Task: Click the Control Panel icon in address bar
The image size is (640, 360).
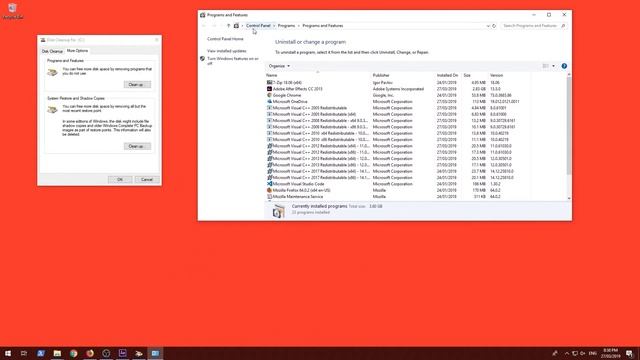Action: pyautogui.click(x=236, y=26)
